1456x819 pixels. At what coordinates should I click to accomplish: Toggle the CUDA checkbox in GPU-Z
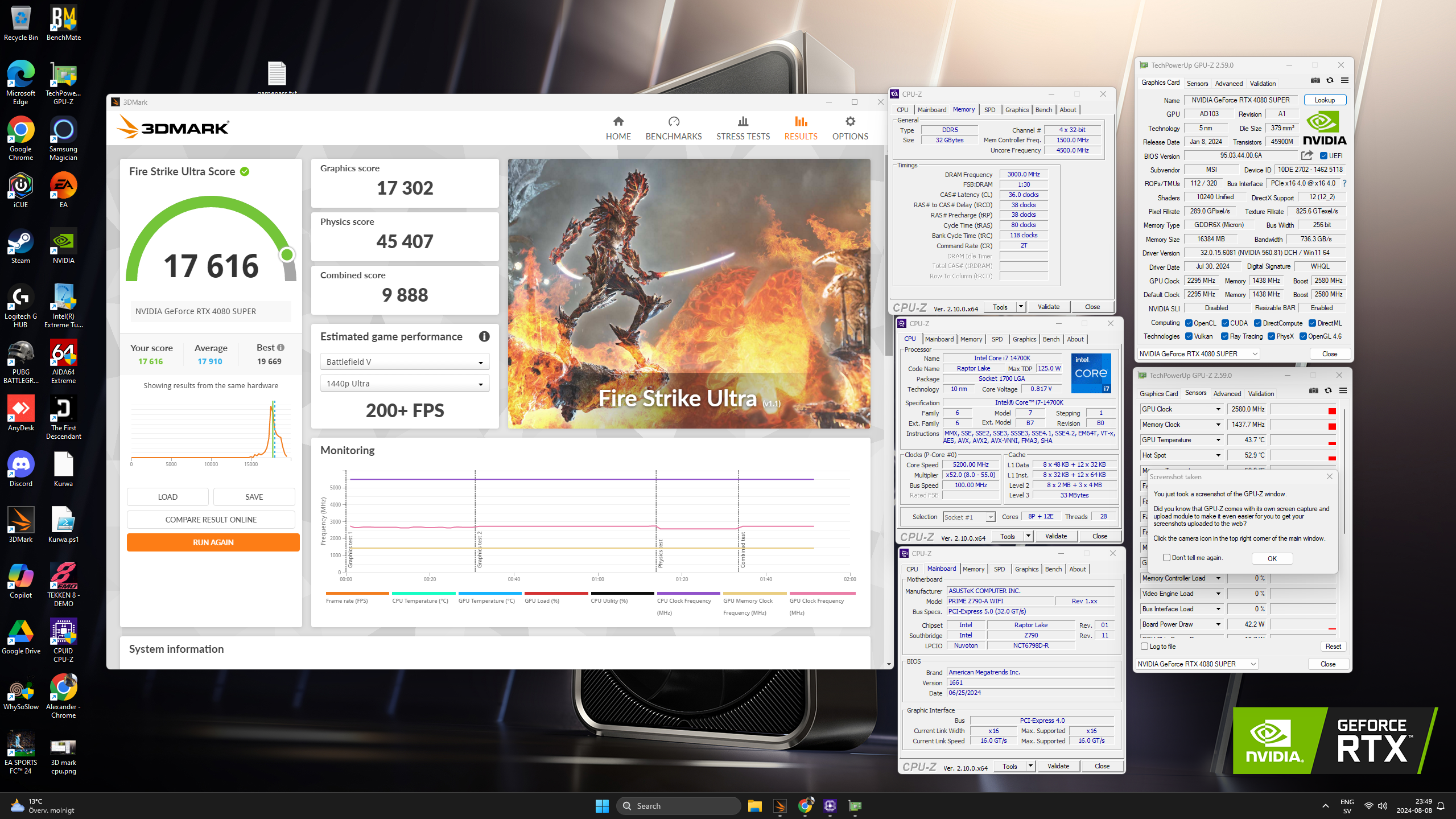1225,323
